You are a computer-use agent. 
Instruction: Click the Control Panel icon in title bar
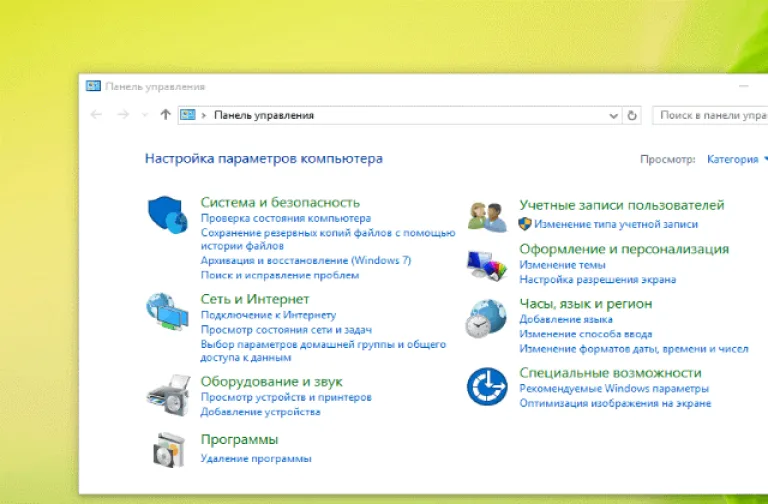[93, 86]
